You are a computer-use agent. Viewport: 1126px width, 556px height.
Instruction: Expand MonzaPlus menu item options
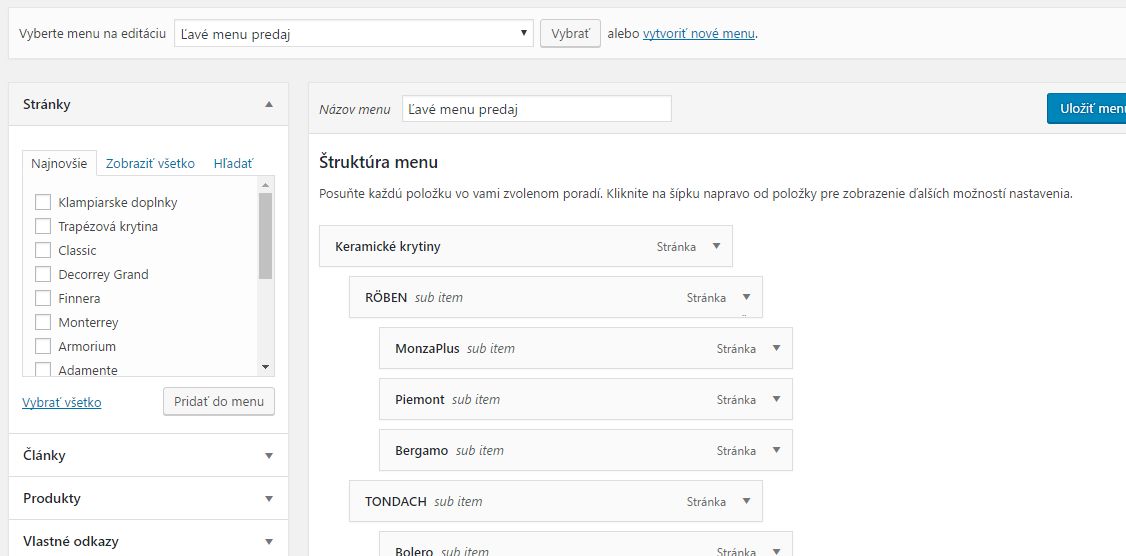[776, 348]
